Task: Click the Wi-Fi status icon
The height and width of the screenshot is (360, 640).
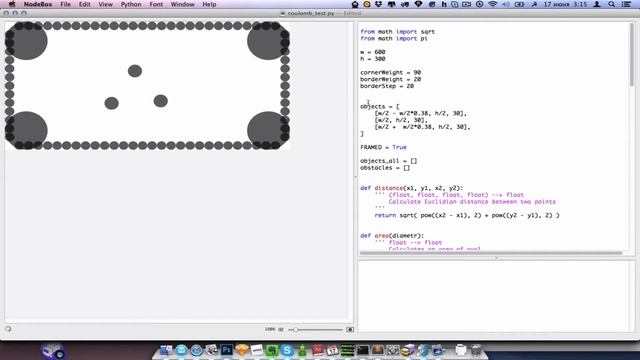Action: point(493,4)
